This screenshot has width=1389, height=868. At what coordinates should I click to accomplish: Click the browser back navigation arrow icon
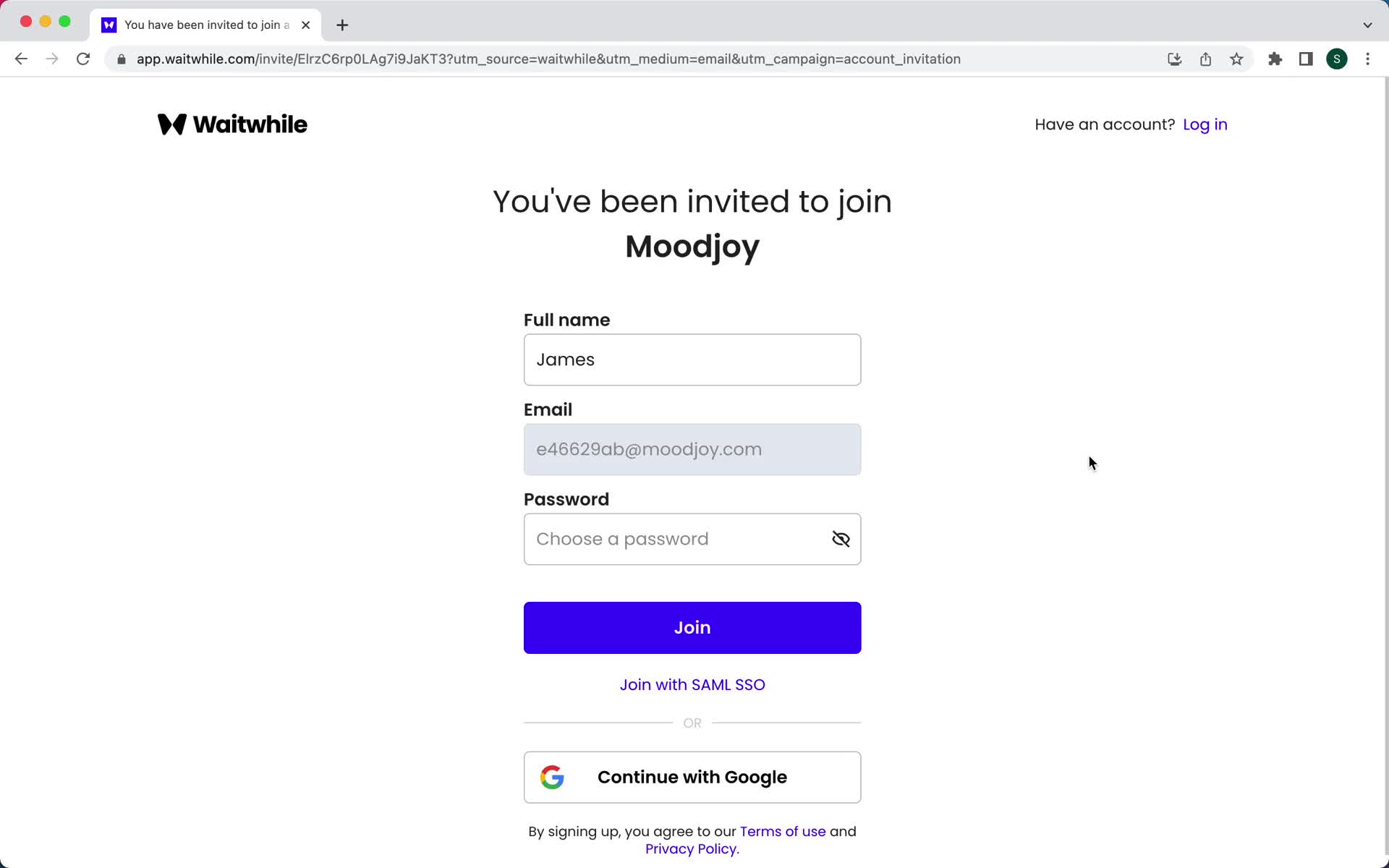point(20,58)
